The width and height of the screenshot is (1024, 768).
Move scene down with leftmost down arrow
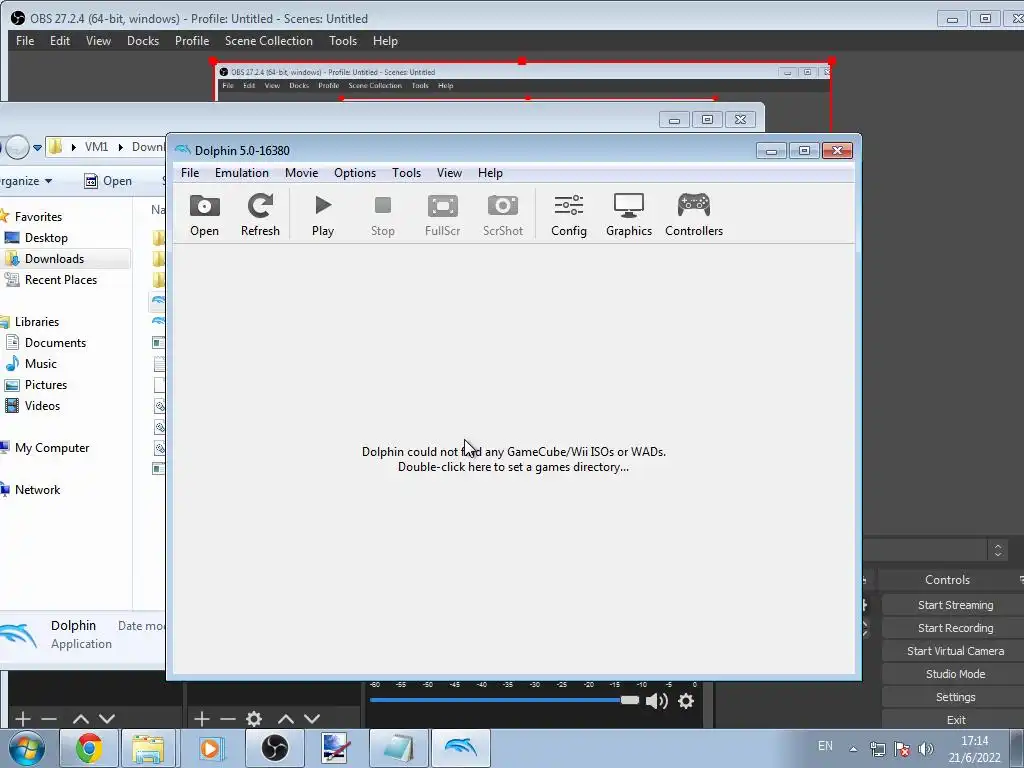(107, 719)
